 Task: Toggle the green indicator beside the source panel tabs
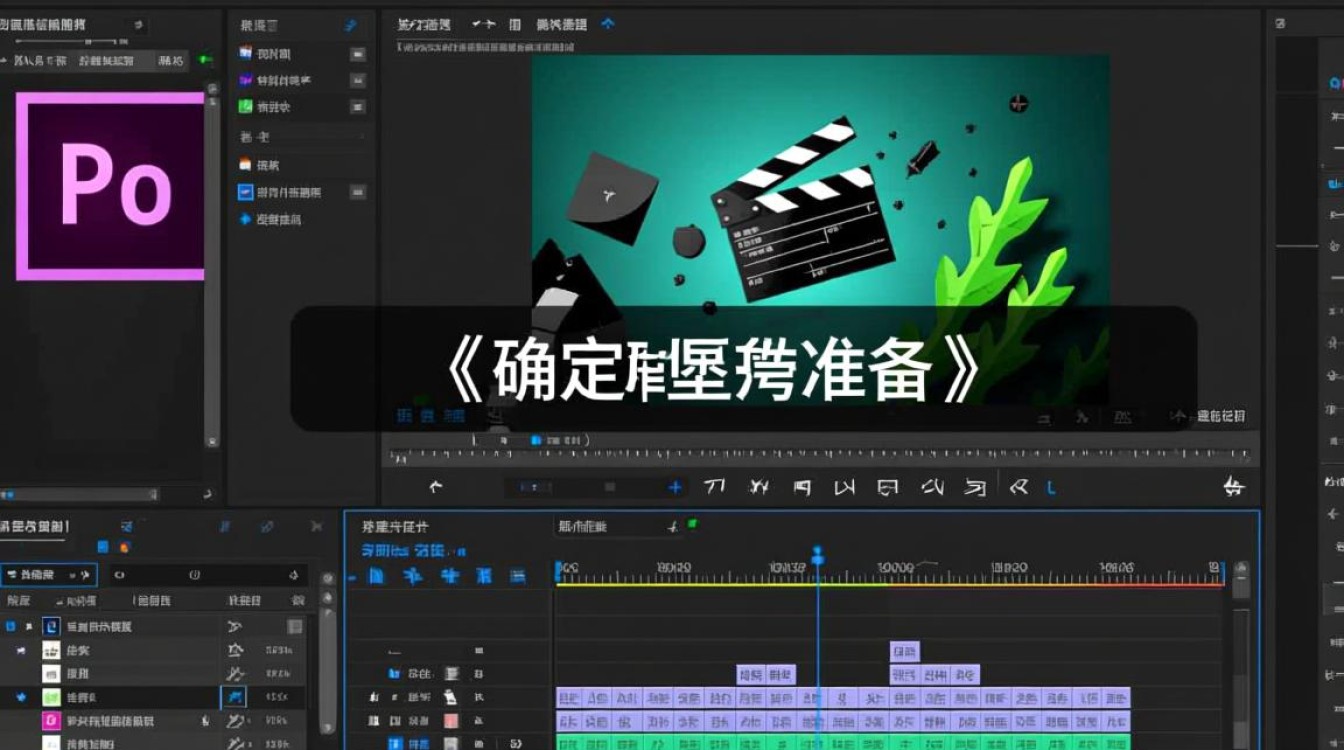coord(206,60)
